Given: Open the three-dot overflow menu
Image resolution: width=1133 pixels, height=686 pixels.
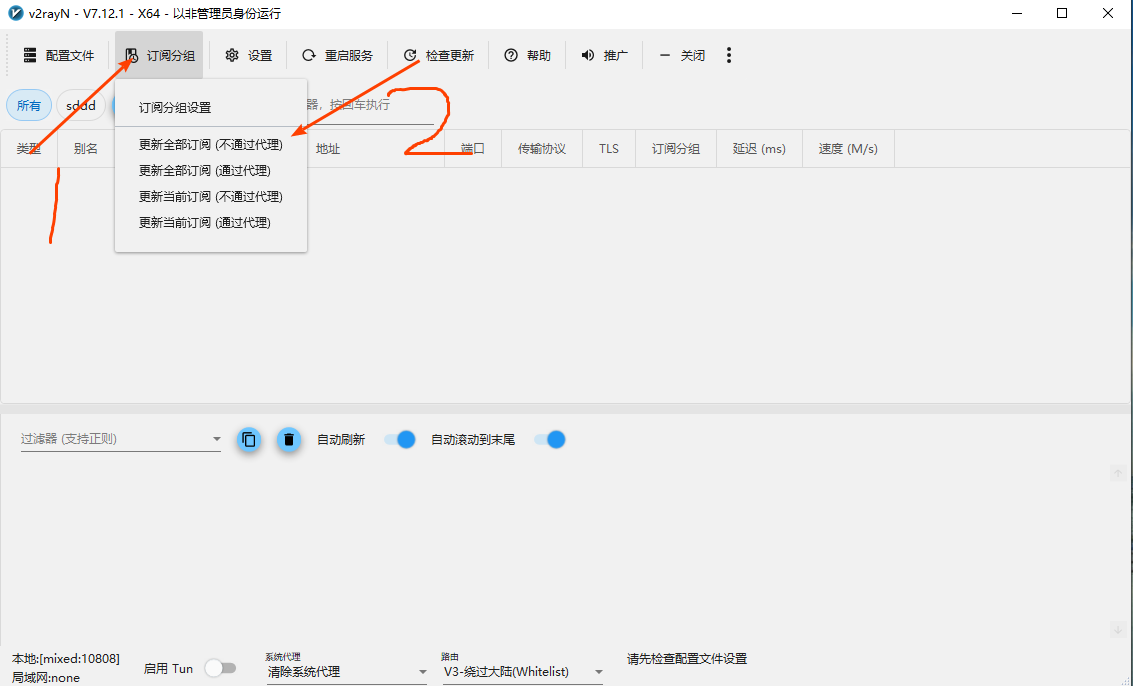Looking at the screenshot, I should click(x=728, y=56).
